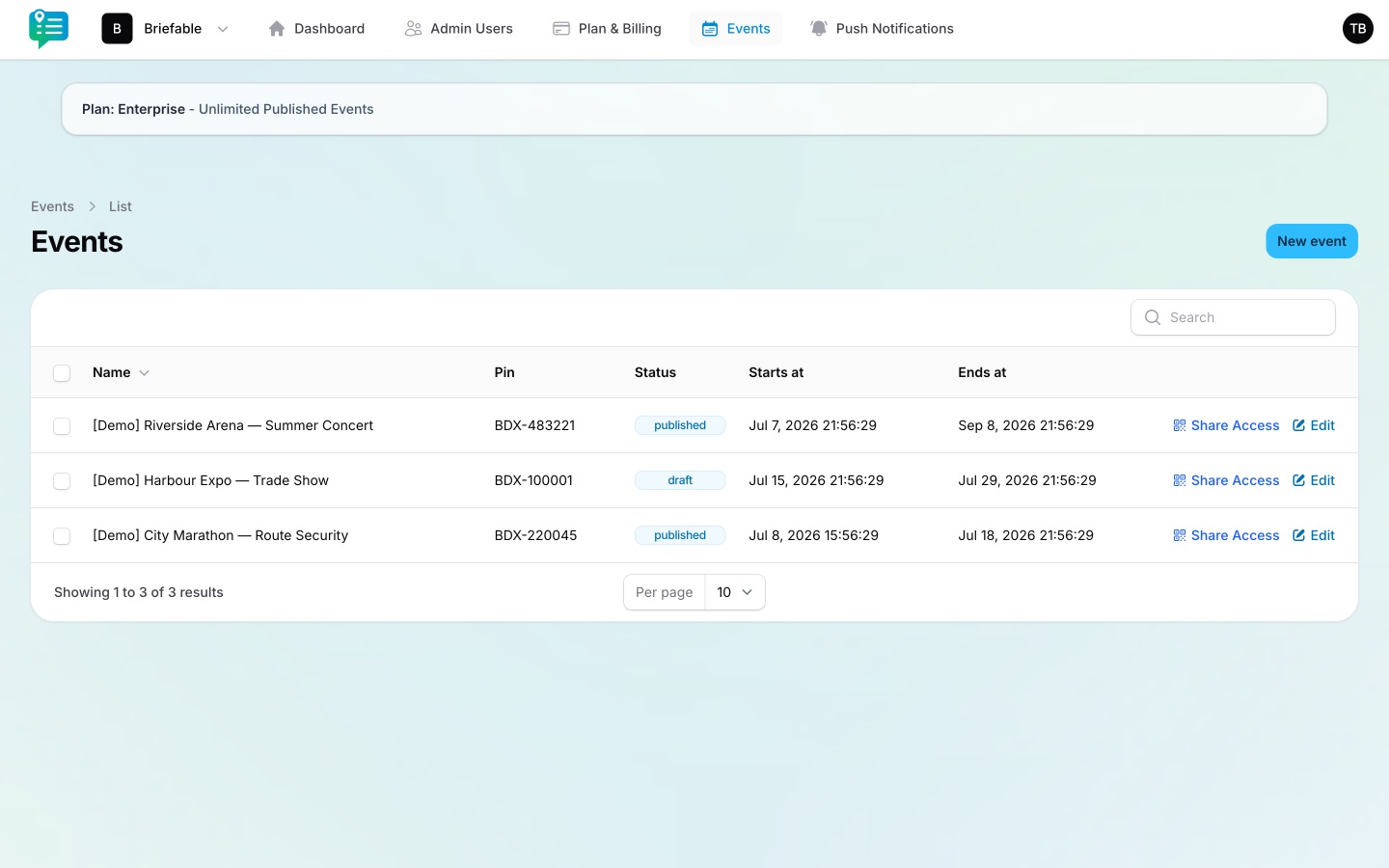Viewport: 1389px width, 868px height.
Task: Click the Briefable app logo icon
Action: [x=48, y=29]
